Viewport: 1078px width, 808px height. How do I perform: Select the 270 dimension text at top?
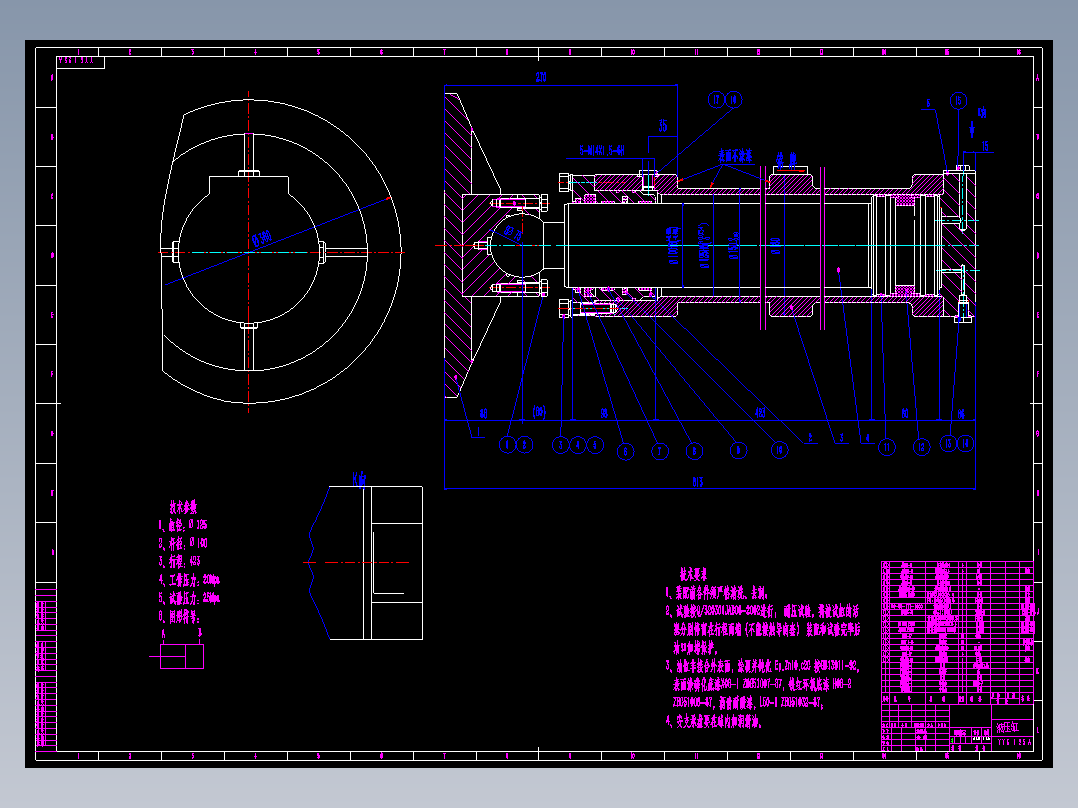[x=541, y=78]
